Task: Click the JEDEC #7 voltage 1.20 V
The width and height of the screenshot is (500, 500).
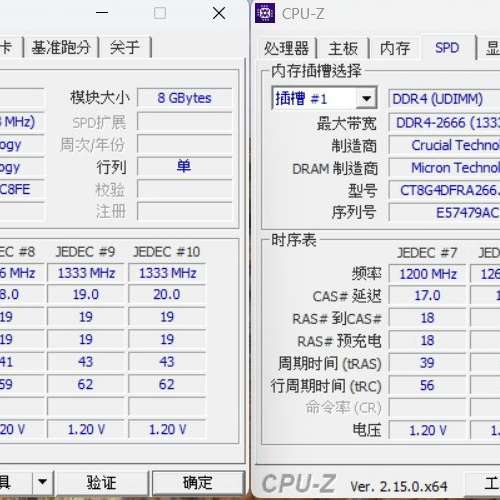Action: 428,430
